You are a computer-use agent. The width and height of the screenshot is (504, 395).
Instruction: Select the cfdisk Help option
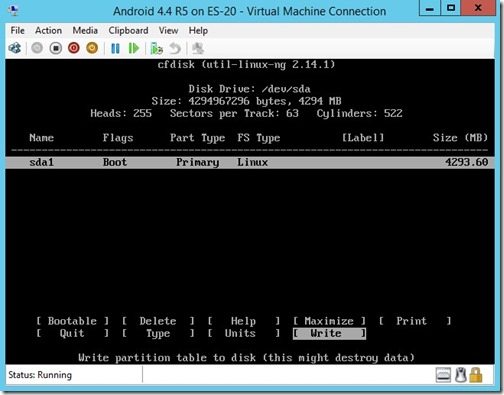(243, 321)
